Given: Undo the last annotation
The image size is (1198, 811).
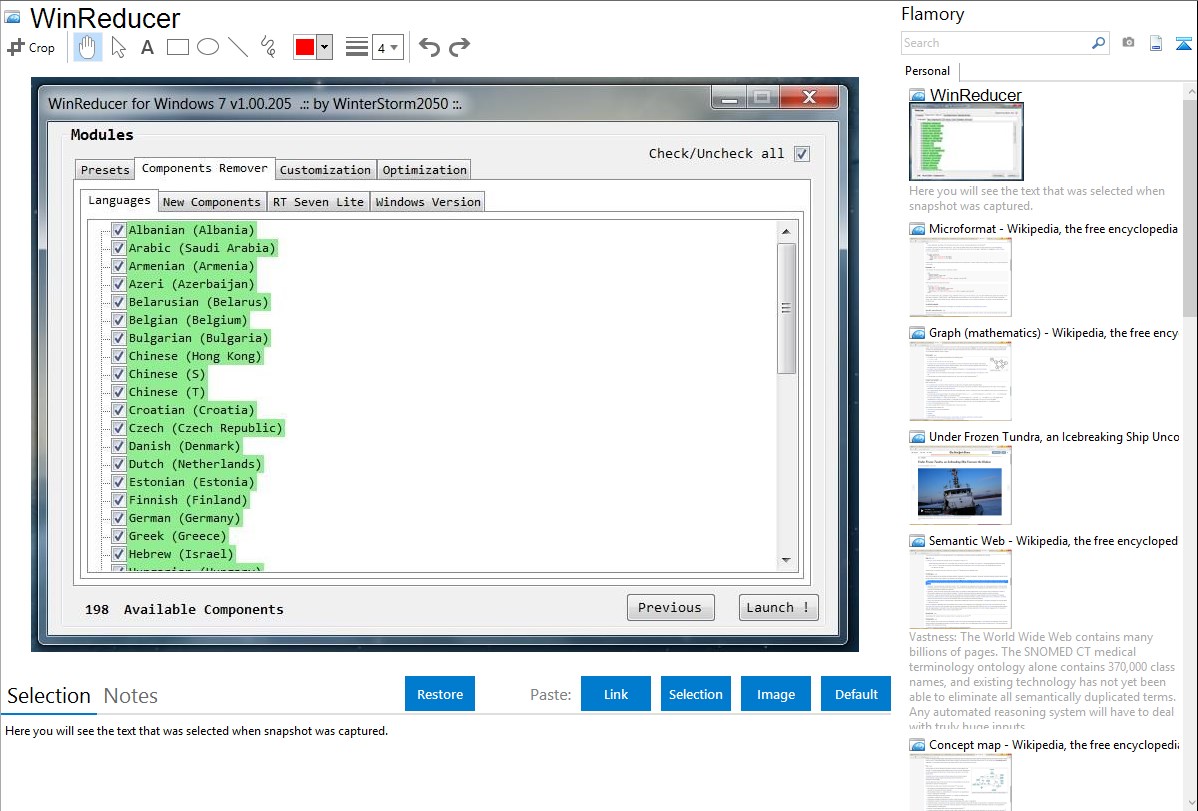Looking at the screenshot, I should click(429, 47).
